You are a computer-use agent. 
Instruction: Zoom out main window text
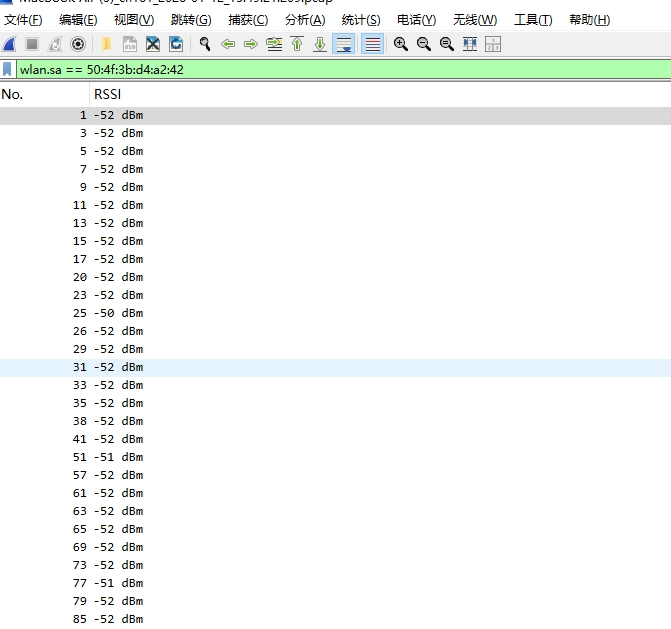(x=424, y=44)
